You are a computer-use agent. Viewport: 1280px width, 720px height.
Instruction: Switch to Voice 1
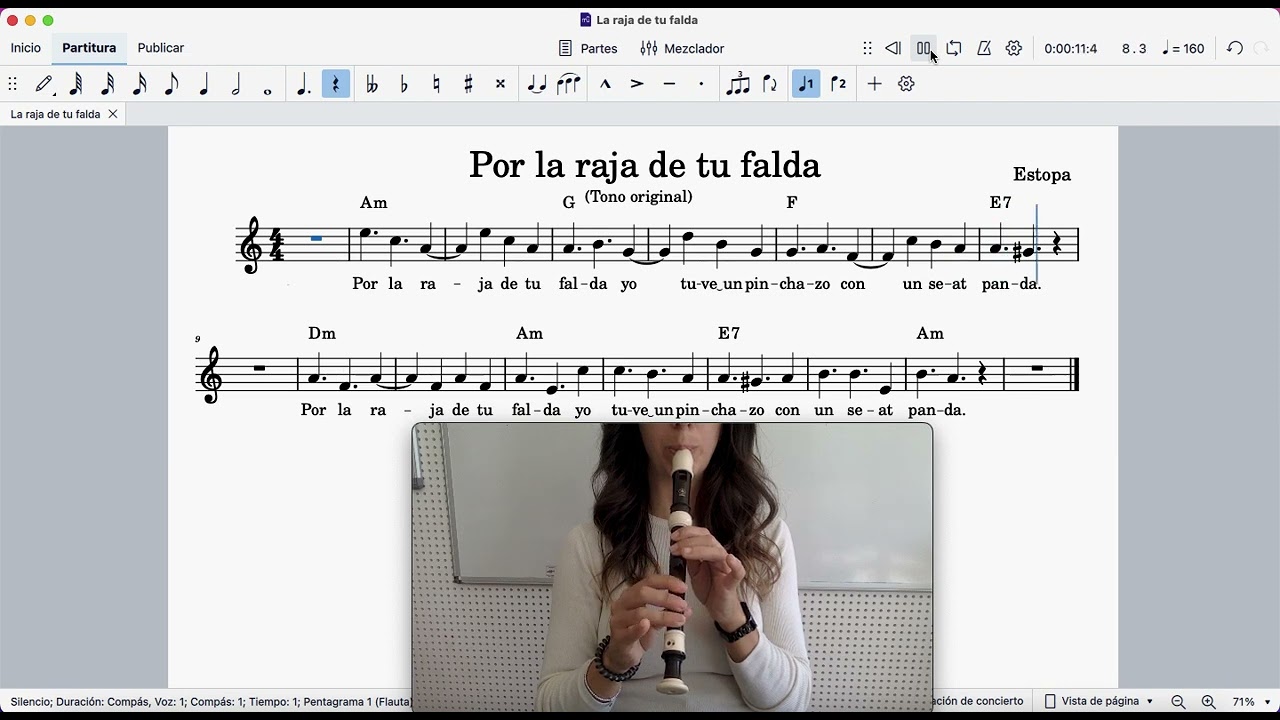click(806, 85)
